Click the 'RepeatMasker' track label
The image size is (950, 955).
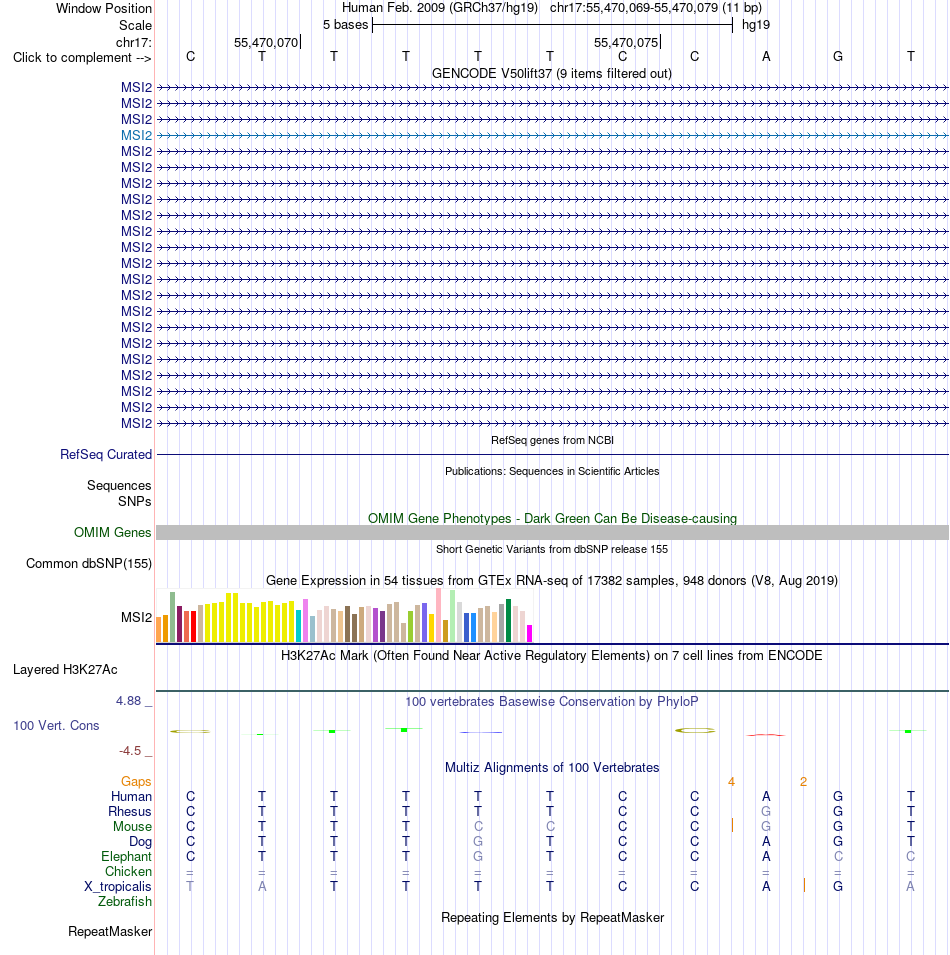coord(110,932)
